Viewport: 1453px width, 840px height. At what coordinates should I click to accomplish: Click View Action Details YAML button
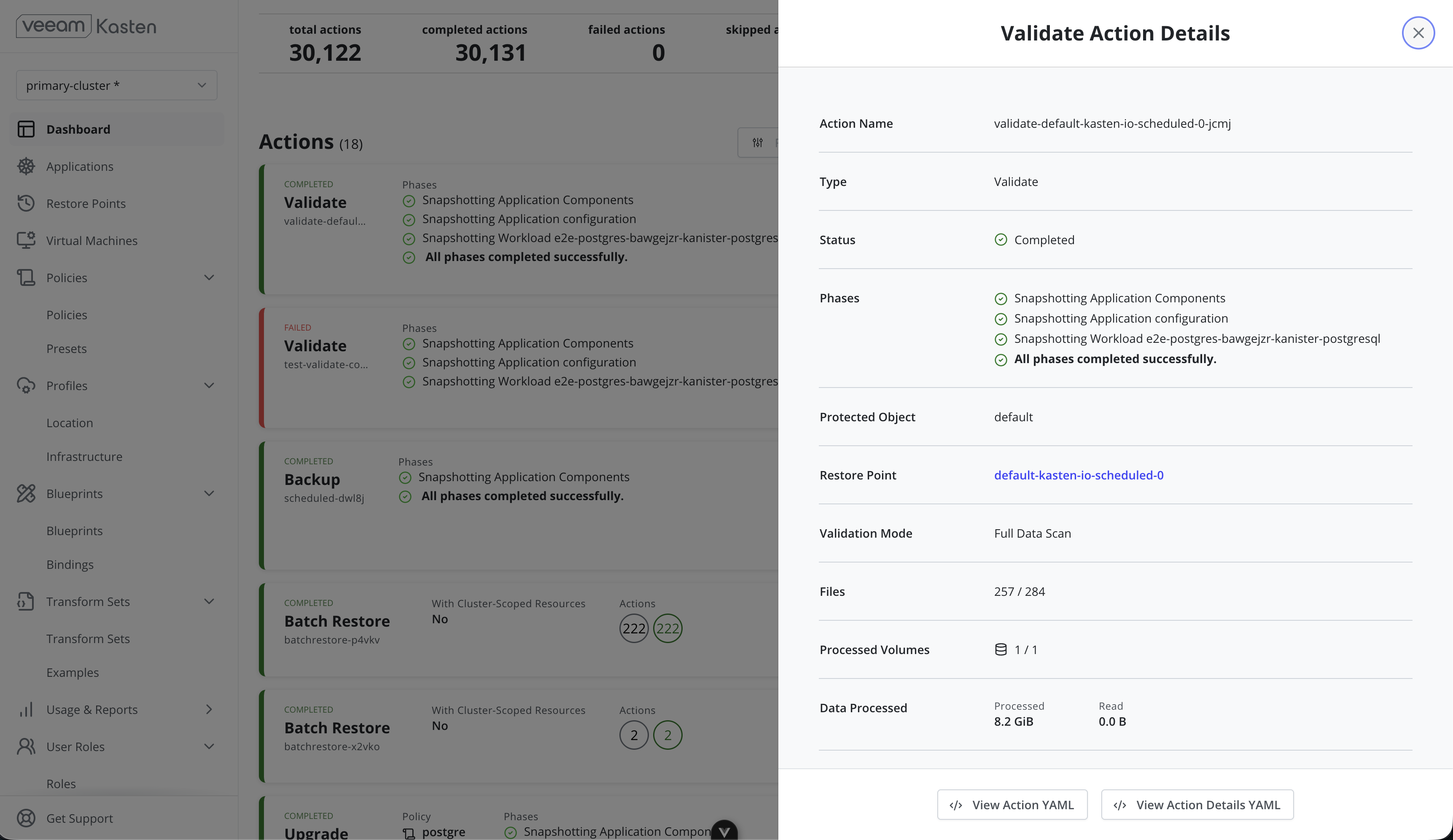(1197, 804)
